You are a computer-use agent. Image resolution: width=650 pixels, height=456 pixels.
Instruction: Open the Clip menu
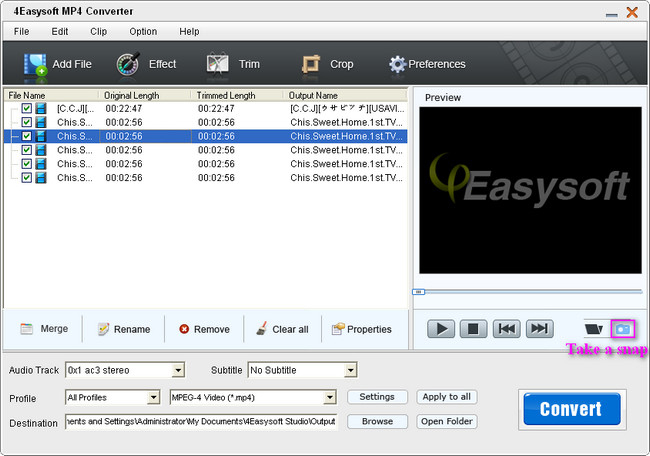99,32
